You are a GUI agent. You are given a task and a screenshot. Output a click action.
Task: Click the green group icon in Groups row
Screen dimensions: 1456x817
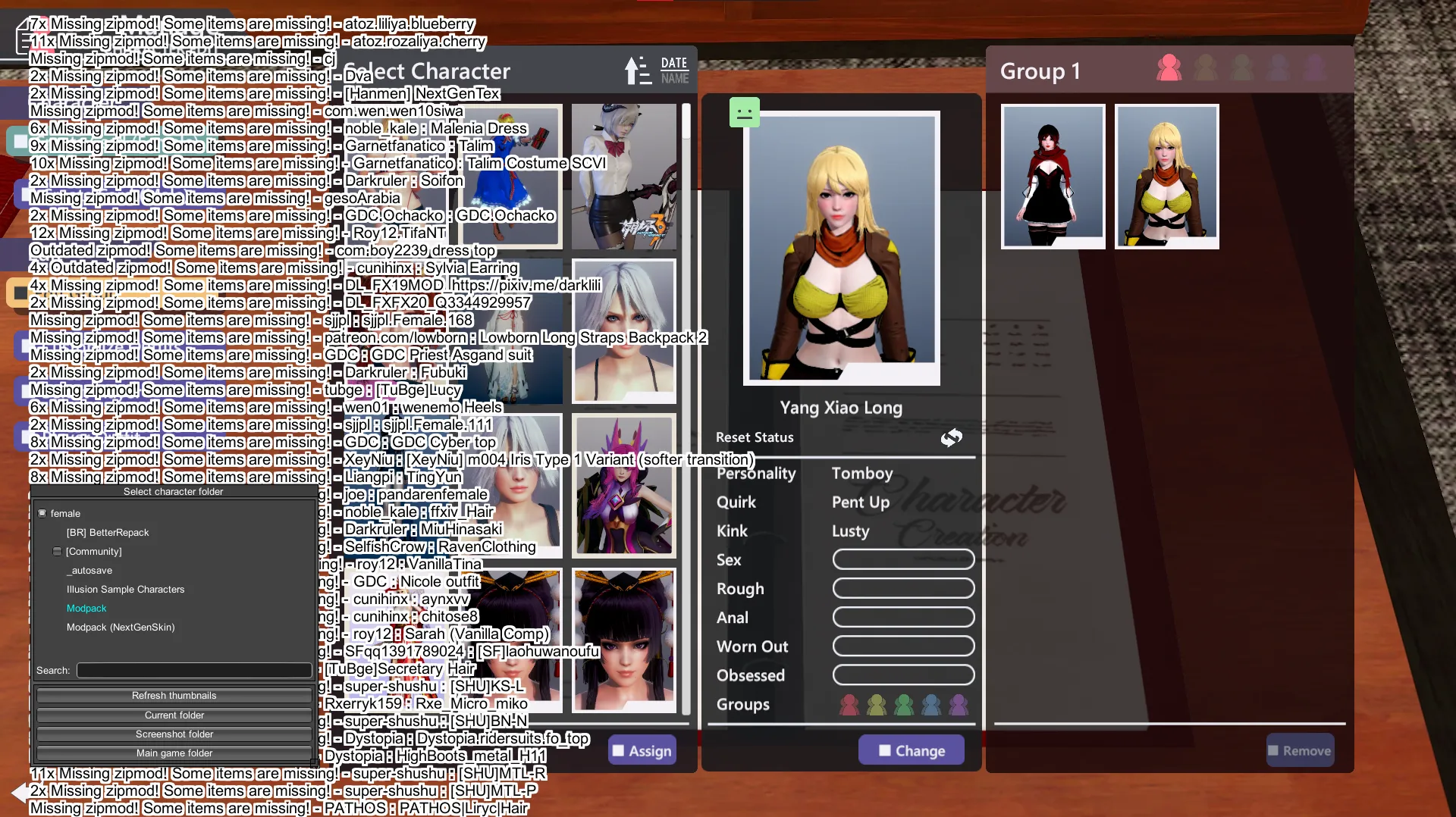tap(903, 705)
